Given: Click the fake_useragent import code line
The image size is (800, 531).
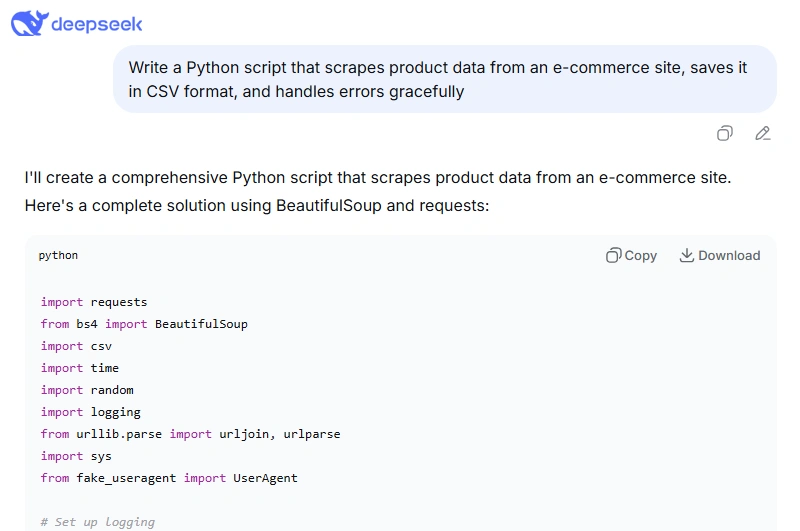Looking at the screenshot, I should point(169,478).
